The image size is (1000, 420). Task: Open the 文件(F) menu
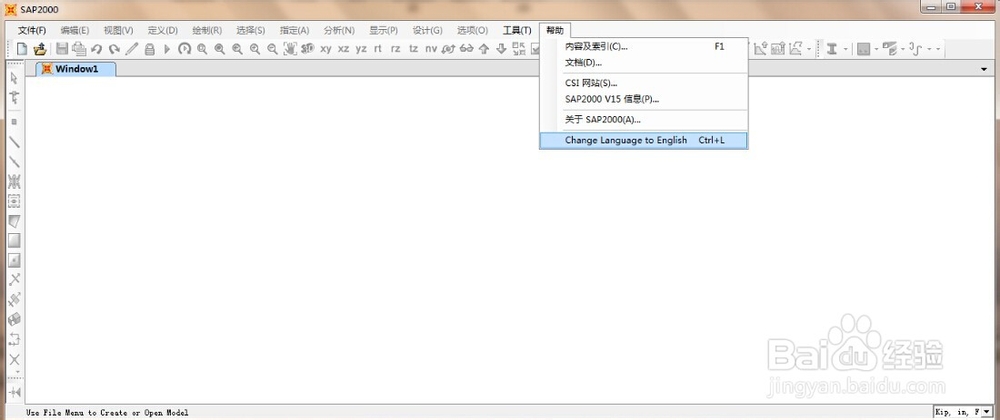click(x=32, y=30)
